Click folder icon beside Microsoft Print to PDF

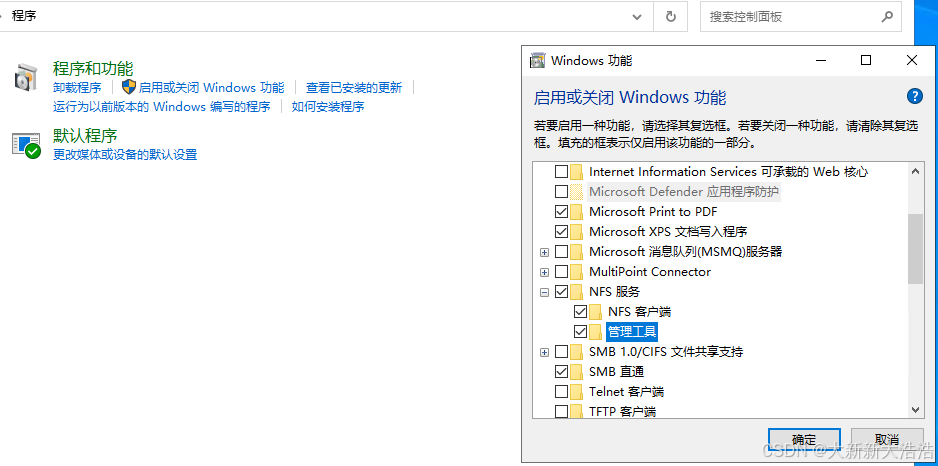coord(577,212)
